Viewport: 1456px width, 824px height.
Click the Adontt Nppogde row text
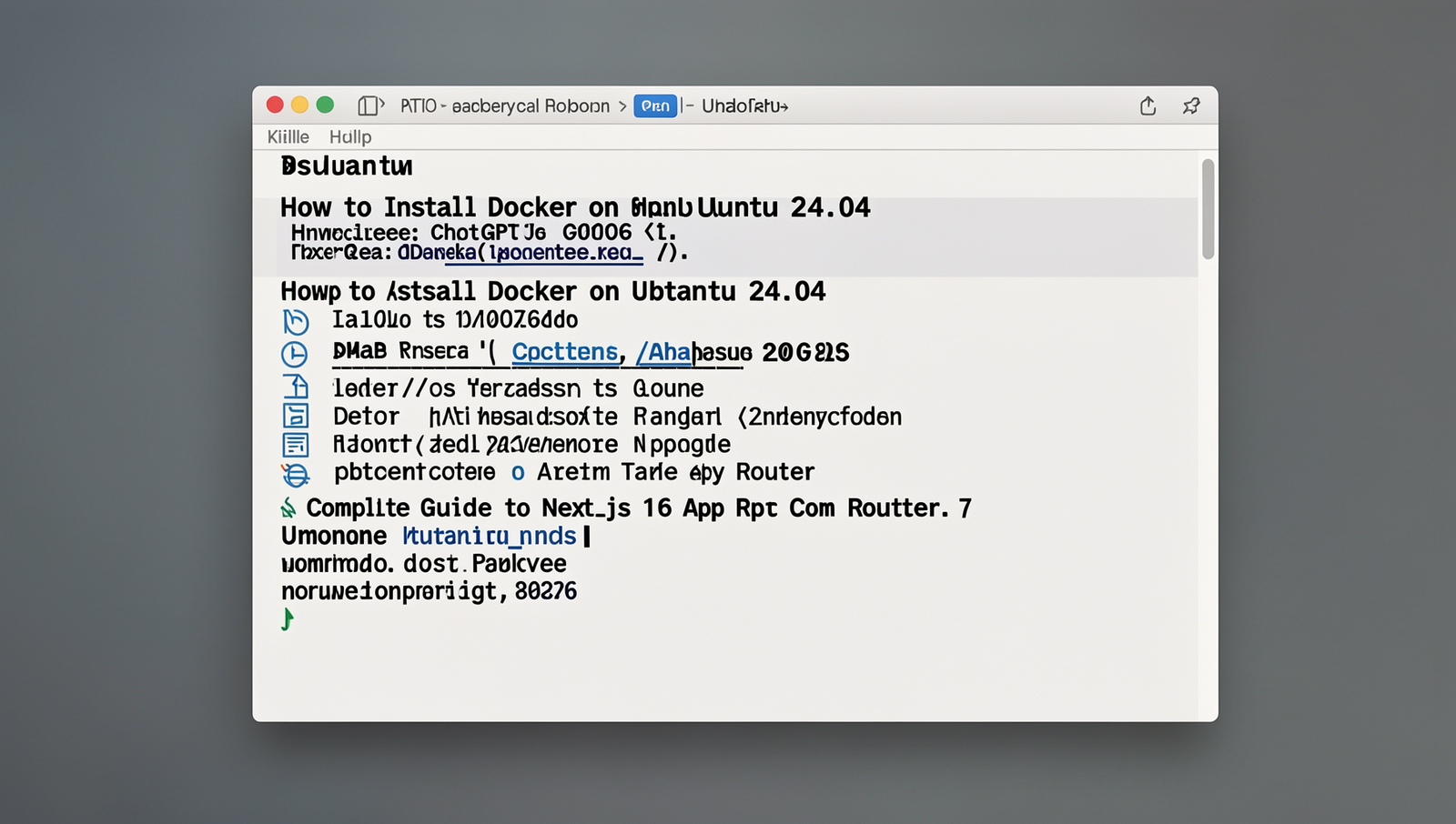coord(531,444)
